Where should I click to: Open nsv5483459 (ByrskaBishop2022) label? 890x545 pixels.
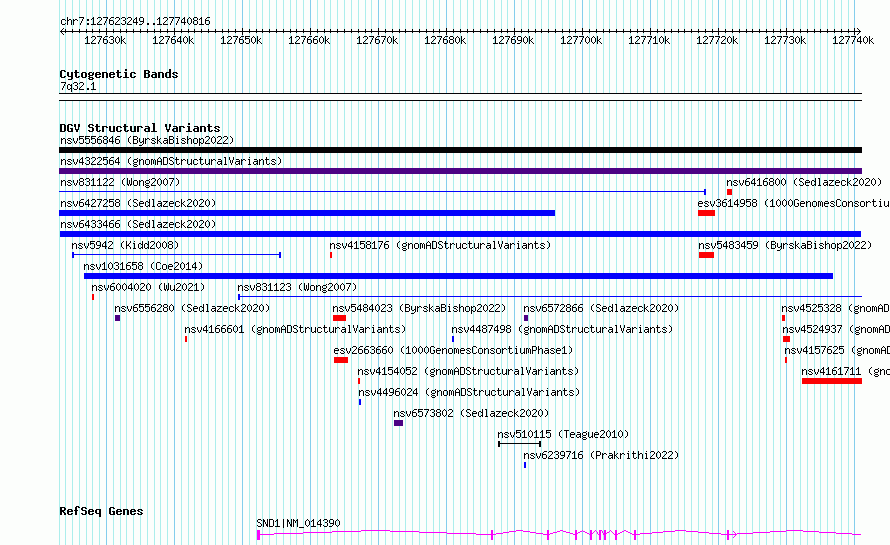click(785, 245)
